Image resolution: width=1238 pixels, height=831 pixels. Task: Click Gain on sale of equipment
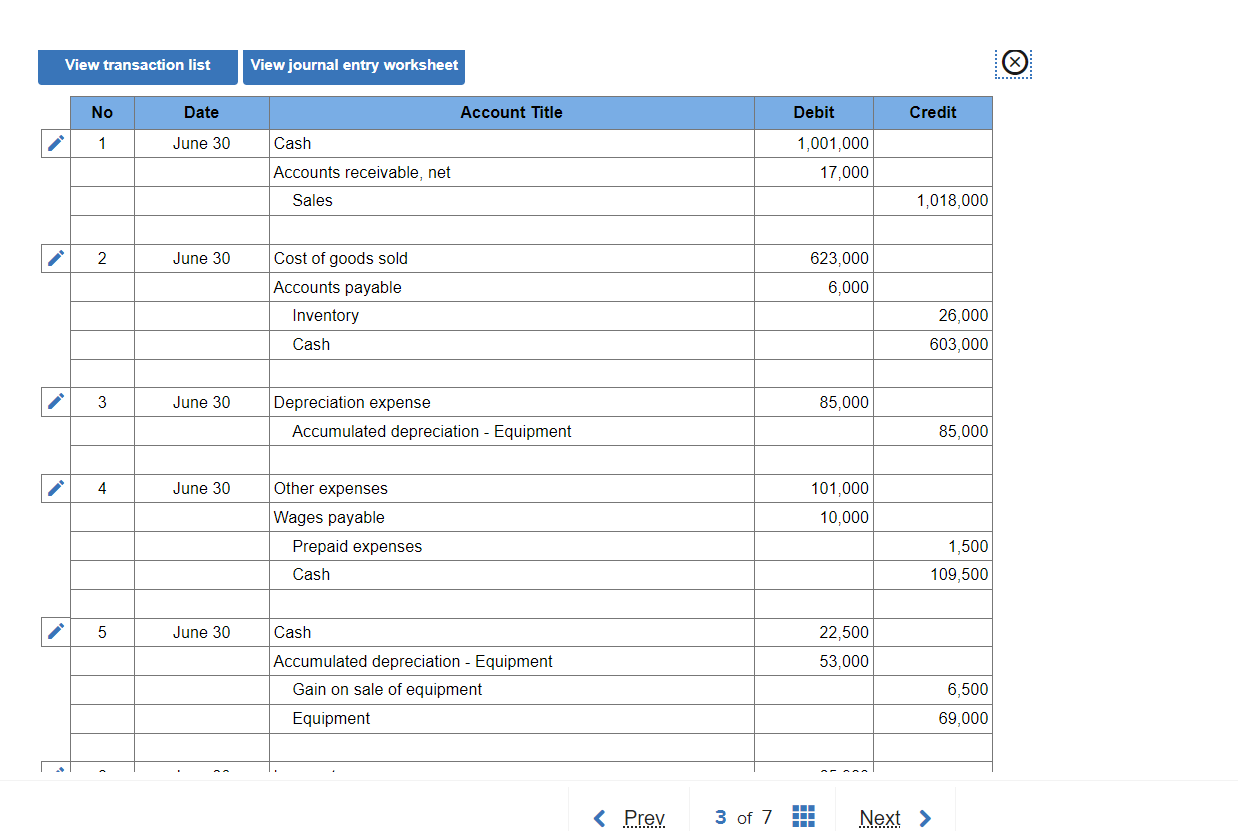[387, 690]
